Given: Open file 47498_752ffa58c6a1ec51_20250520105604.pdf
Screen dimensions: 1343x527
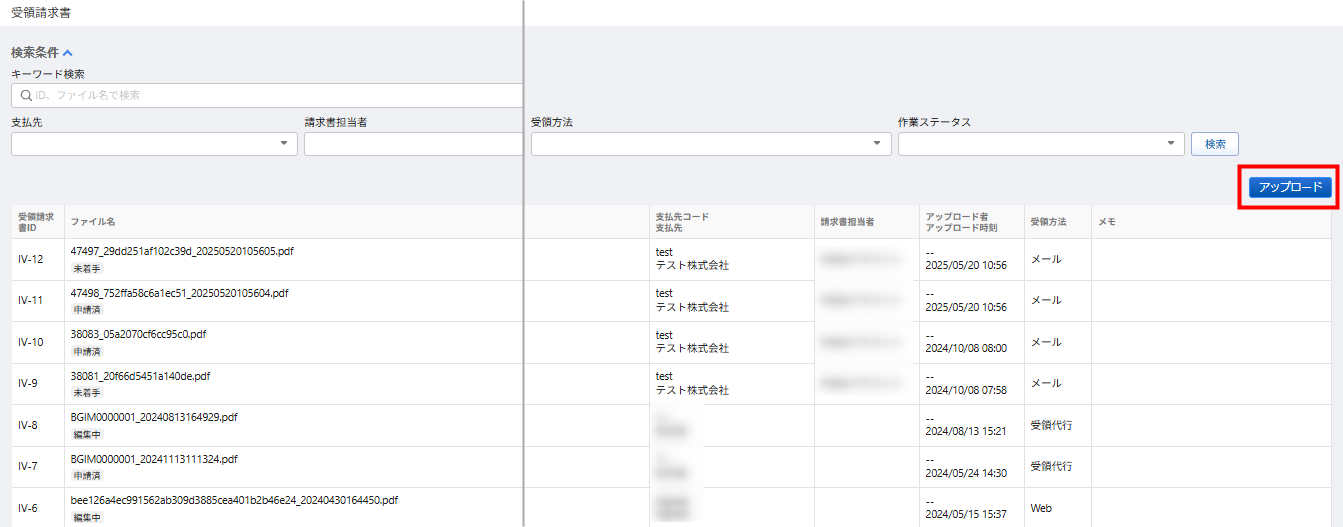Looking at the screenshot, I should coord(179,293).
